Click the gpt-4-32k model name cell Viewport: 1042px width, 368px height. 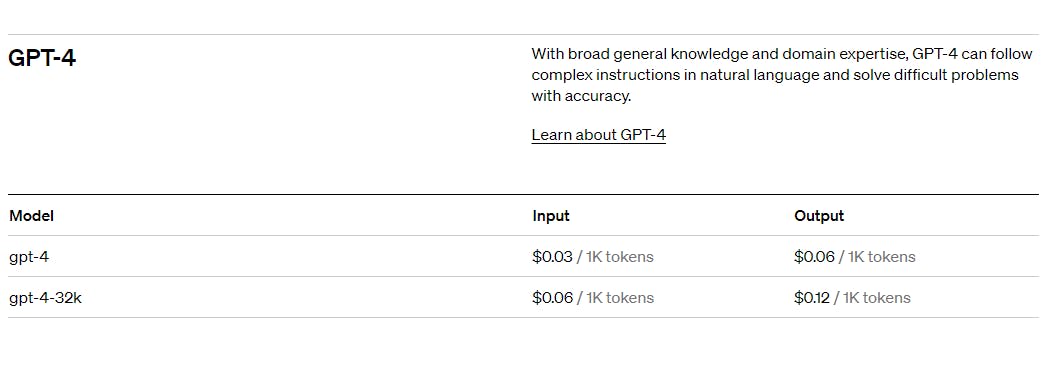(x=45, y=298)
